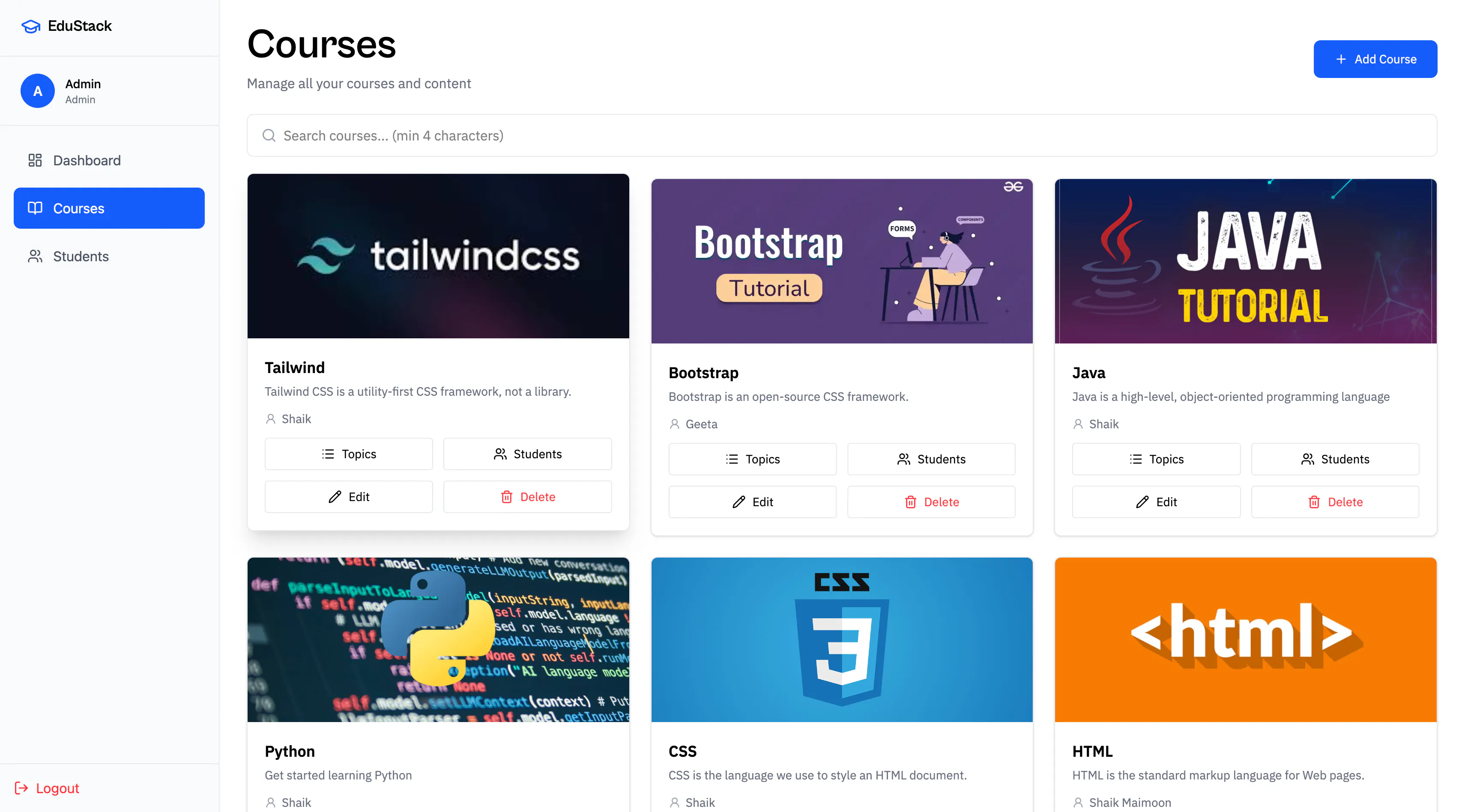View Students of the Bootstrap course

(x=932, y=459)
